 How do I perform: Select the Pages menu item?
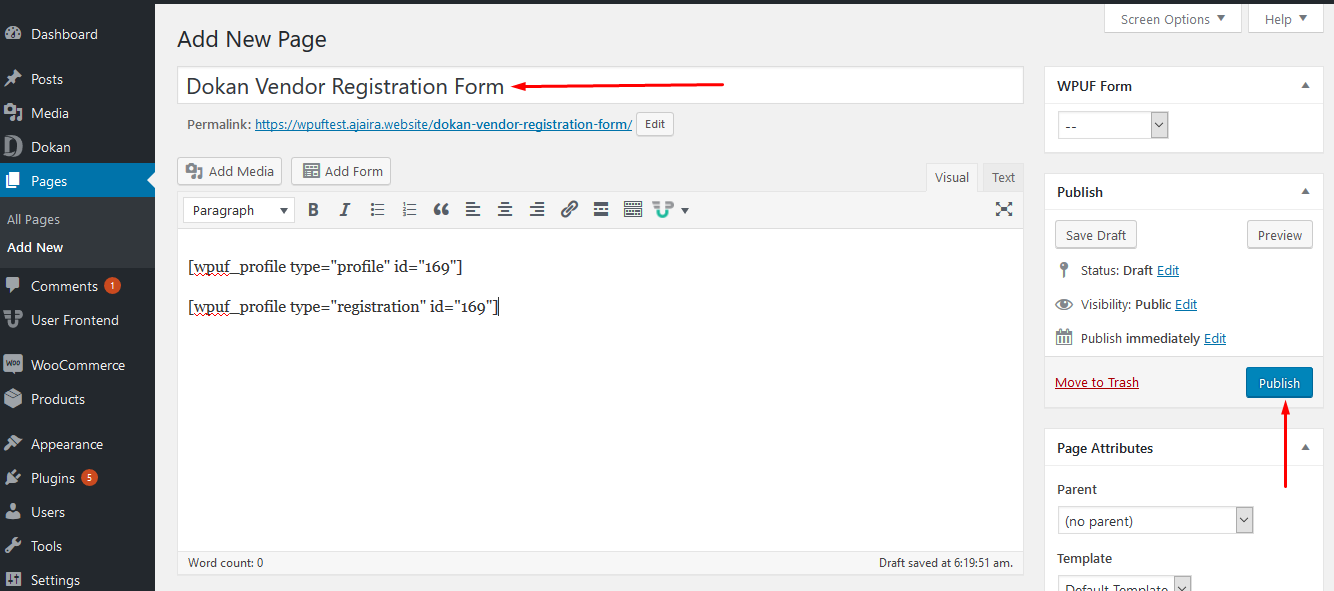pyautogui.click(x=77, y=181)
